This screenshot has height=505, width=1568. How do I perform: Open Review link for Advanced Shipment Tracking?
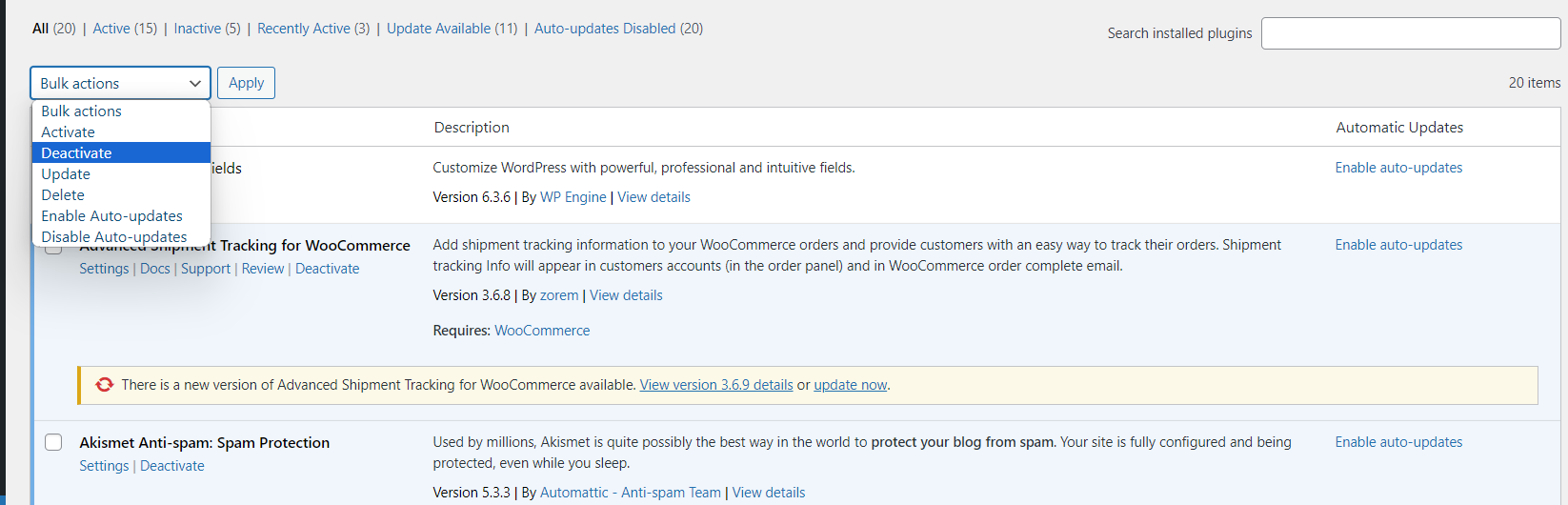[263, 269]
